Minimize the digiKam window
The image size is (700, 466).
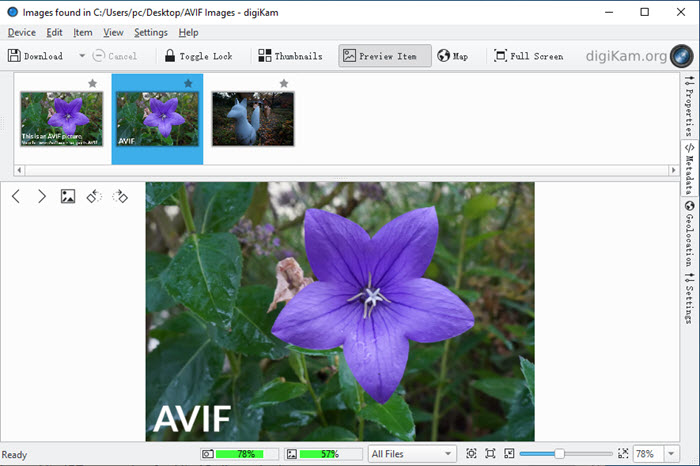click(x=609, y=12)
